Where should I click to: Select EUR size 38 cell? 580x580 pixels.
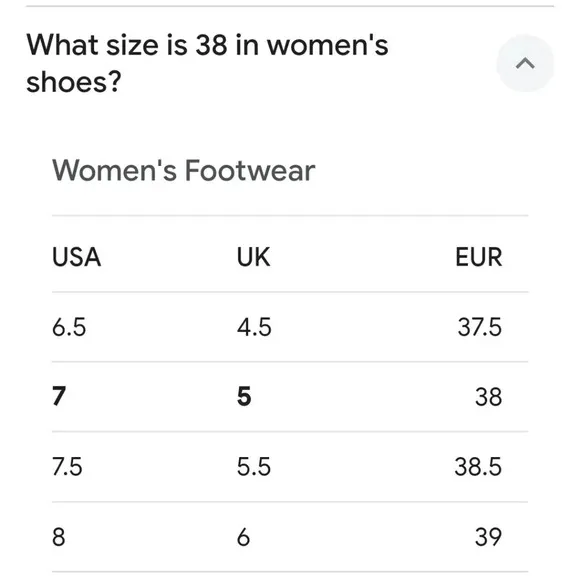point(489,397)
